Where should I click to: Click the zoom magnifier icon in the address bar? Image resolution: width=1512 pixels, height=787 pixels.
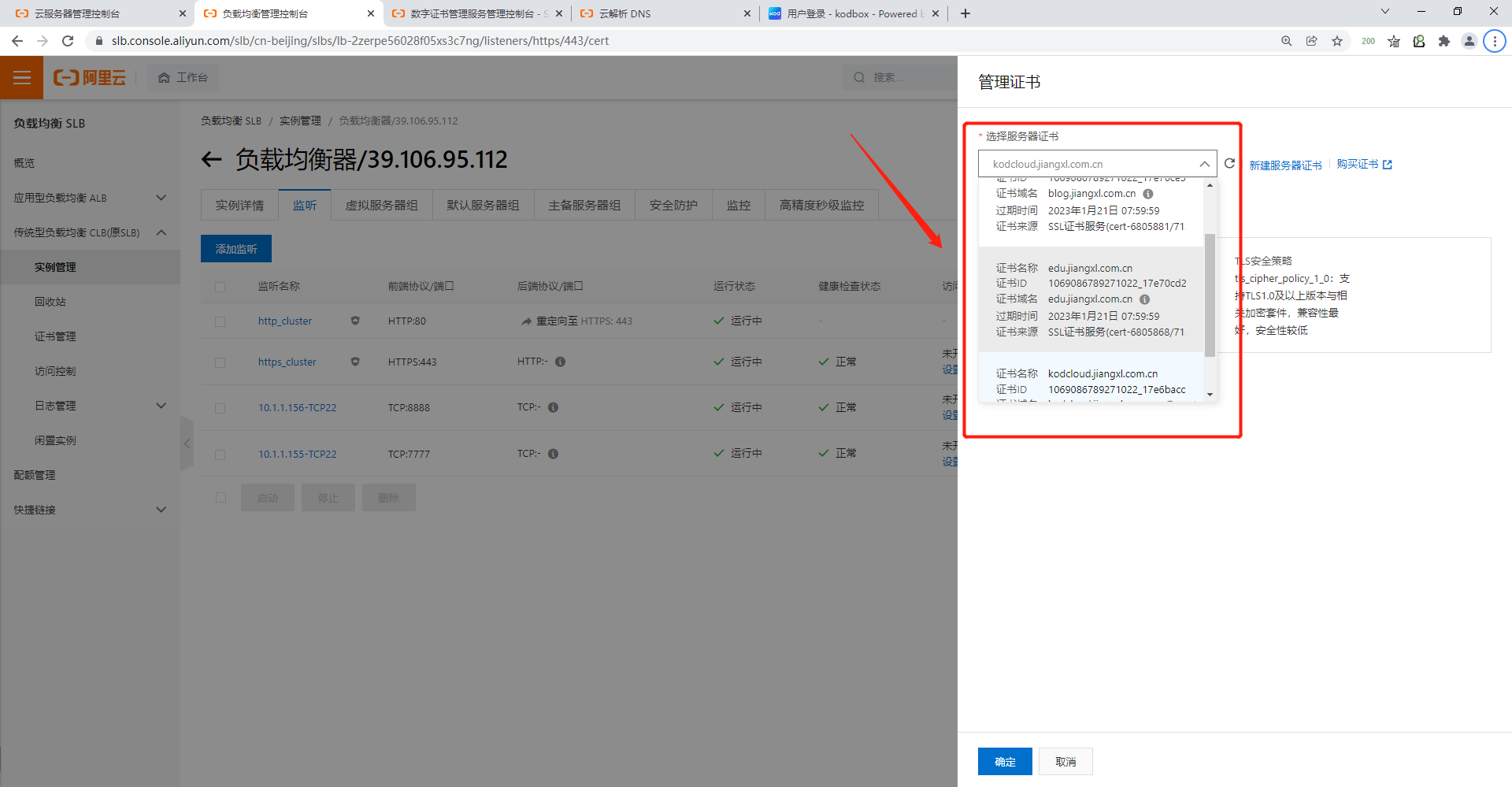coord(1287,41)
